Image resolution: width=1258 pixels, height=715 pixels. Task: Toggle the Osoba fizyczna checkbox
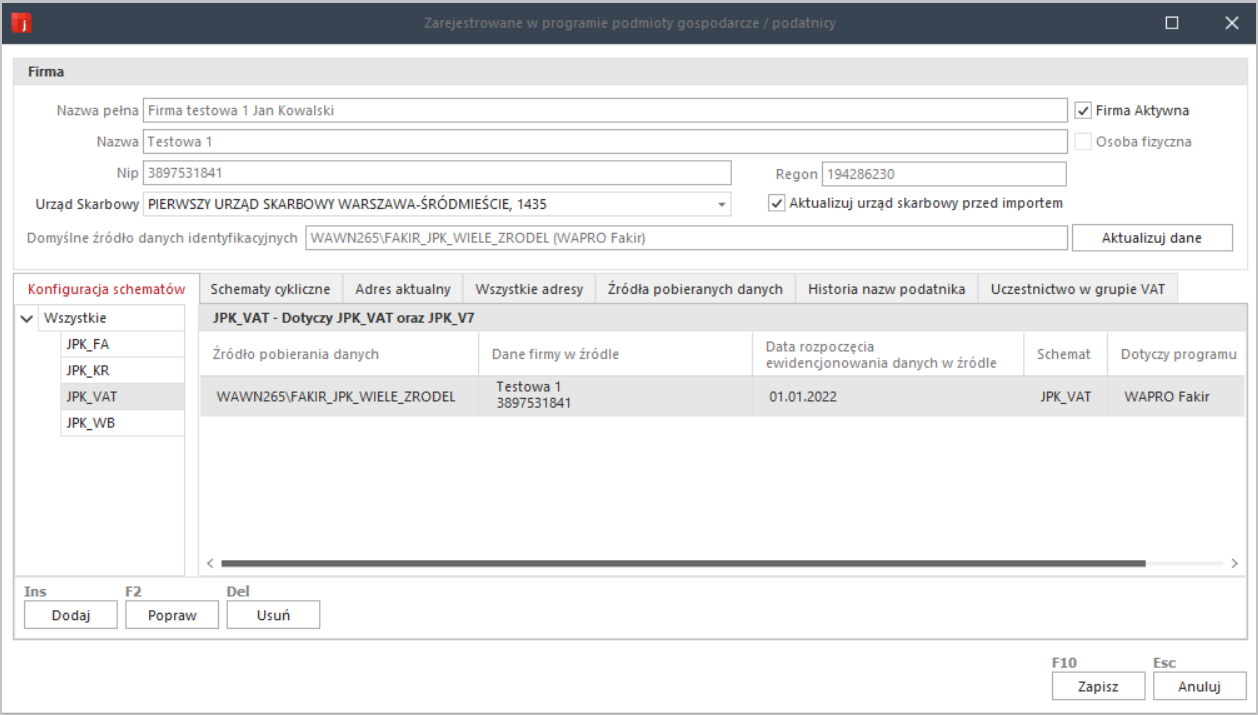[x=1083, y=142]
